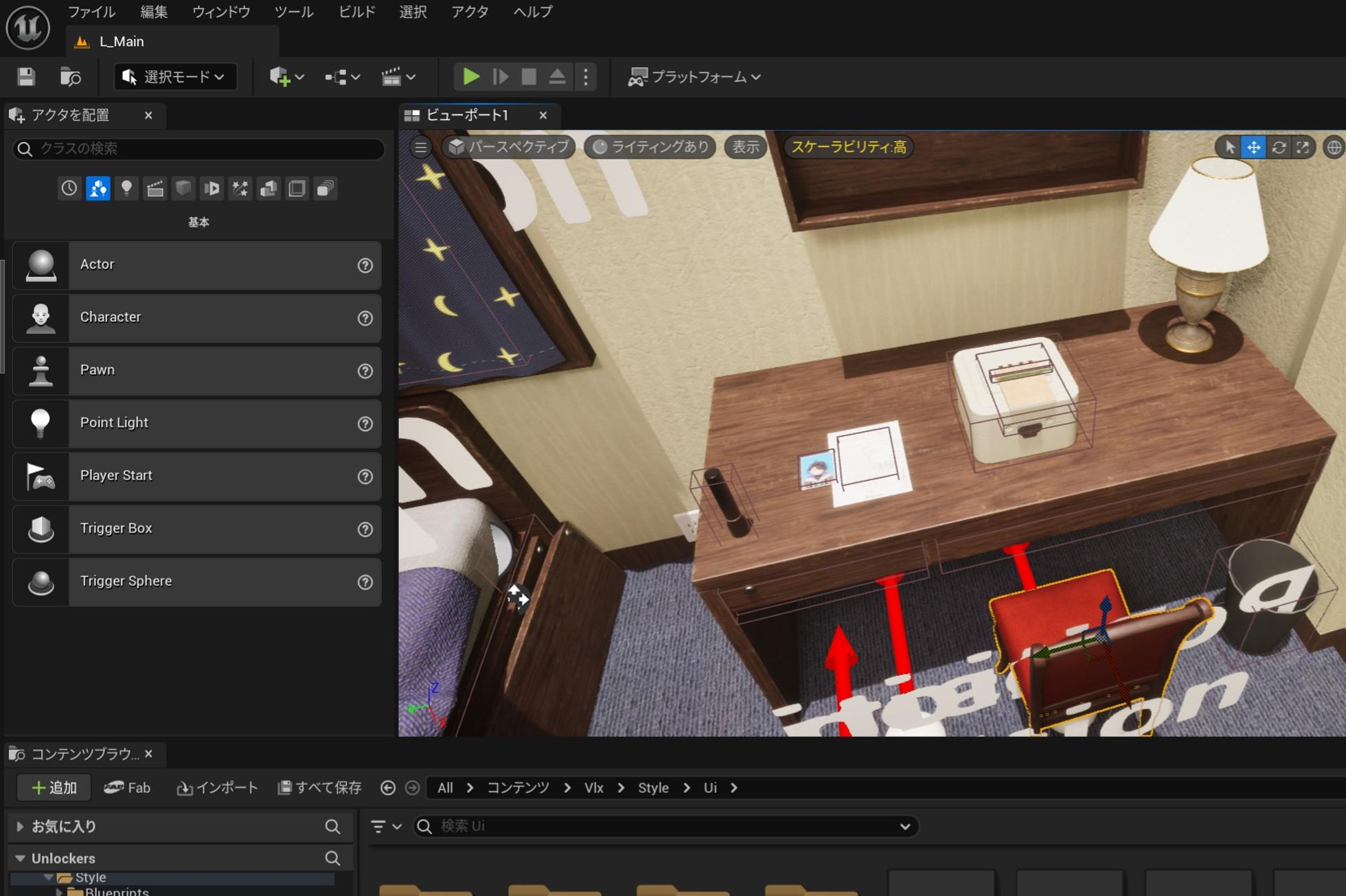Image resolution: width=1346 pixels, height=896 pixels.
Task: Select the Recently Placed clock icon
Action: pyautogui.click(x=69, y=188)
